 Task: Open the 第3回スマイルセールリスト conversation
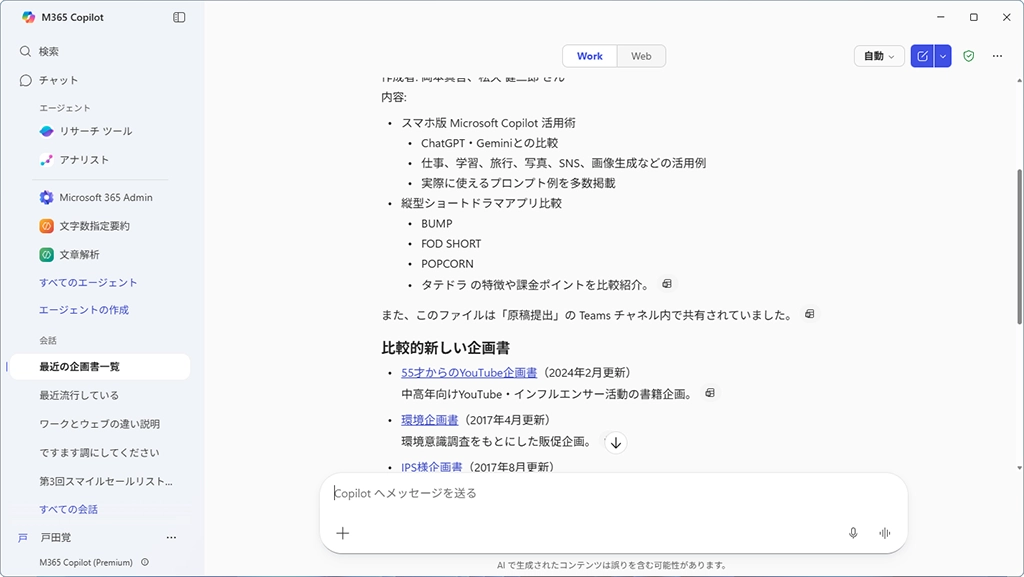pyautogui.click(x=106, y=482)
